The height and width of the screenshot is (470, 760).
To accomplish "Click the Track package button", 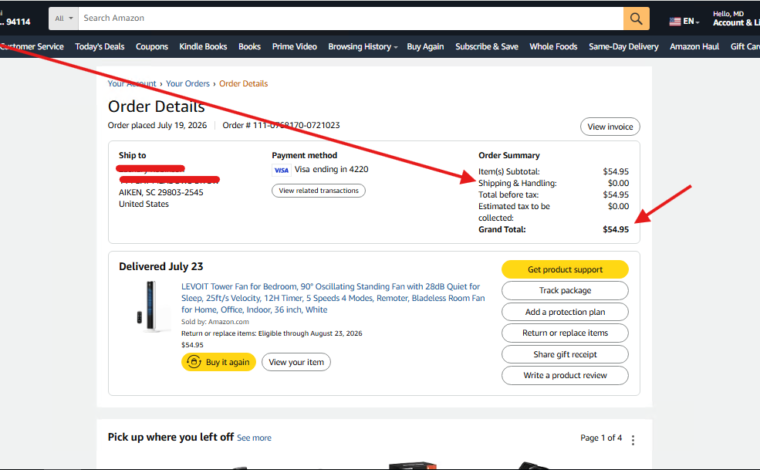I will 565,290.
